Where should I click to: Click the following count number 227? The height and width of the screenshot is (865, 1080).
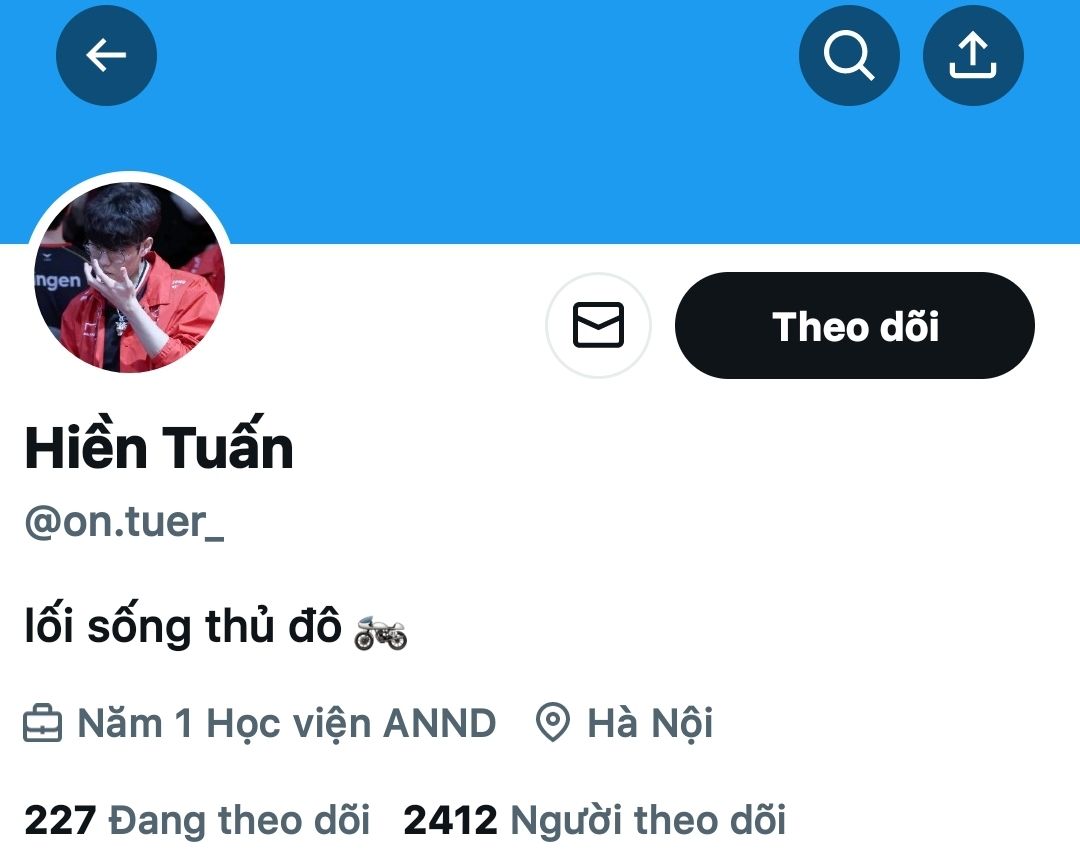click(60, 820)
